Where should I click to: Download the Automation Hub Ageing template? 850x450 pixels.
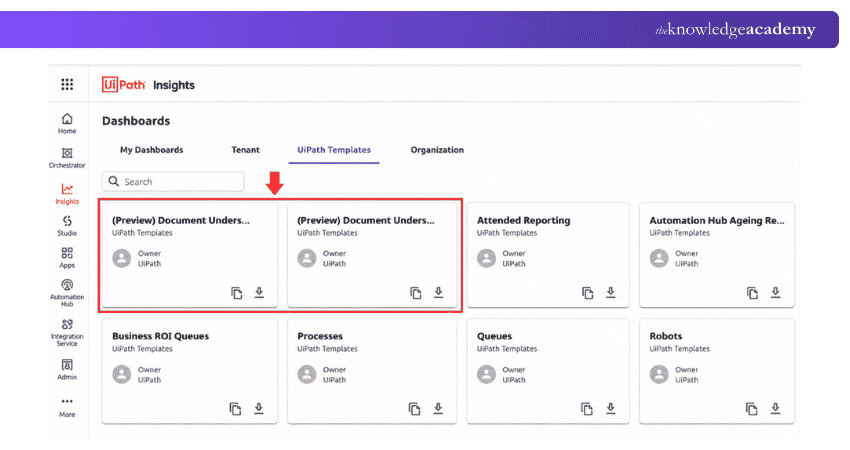[x=776, y=293]
